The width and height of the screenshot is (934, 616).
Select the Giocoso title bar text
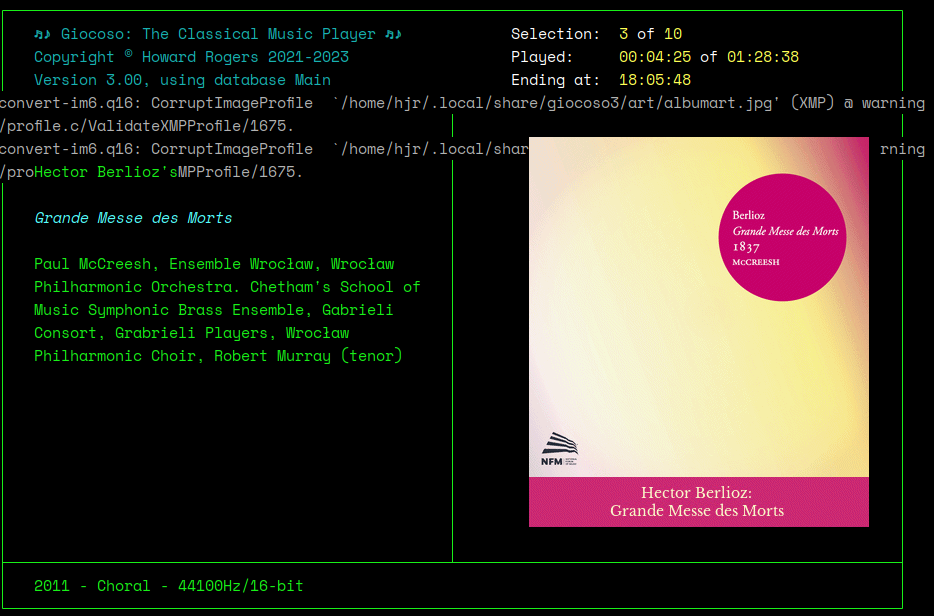215,33
